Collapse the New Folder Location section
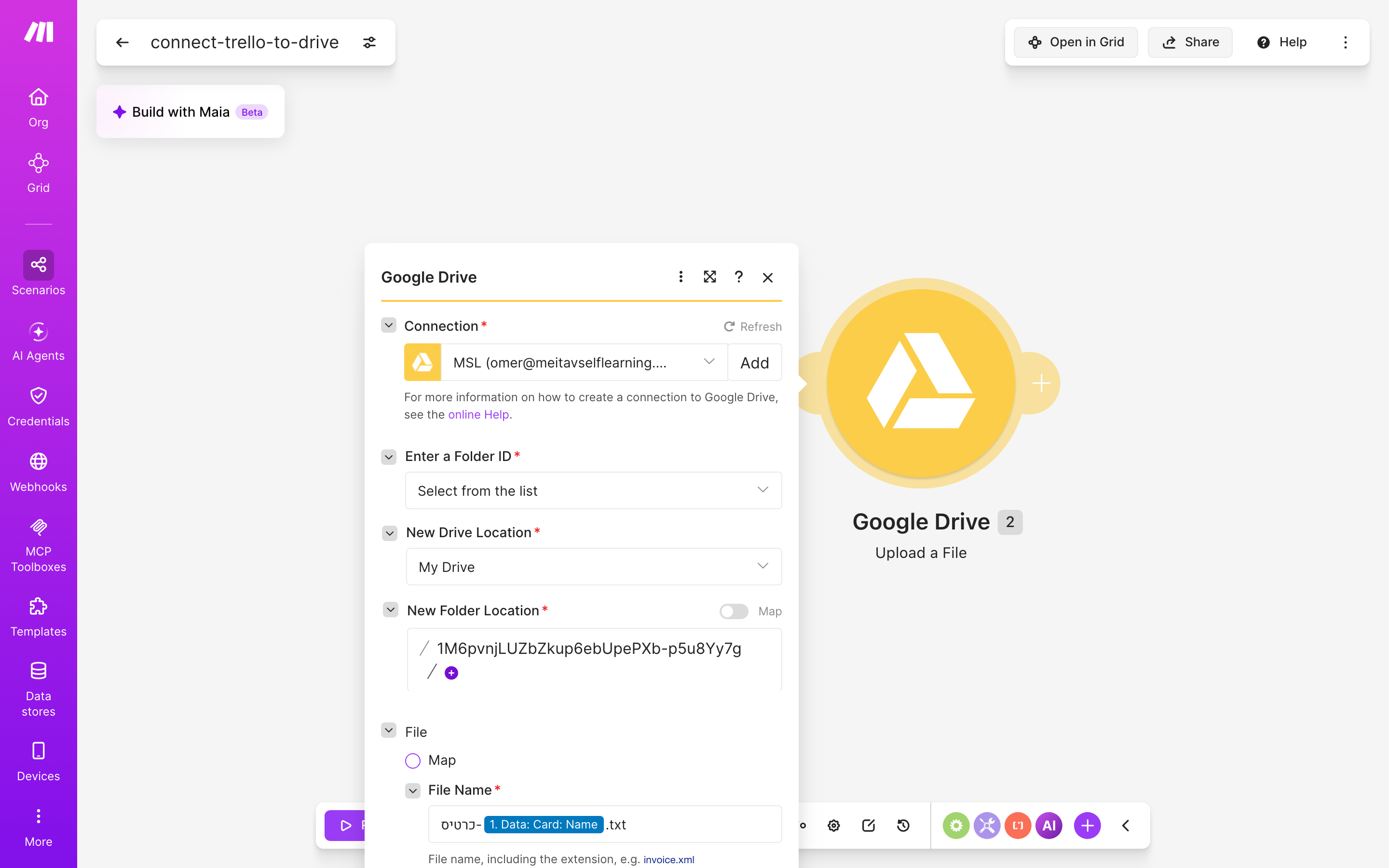This screenshot has height=868, width=1389. coord(391,610)
